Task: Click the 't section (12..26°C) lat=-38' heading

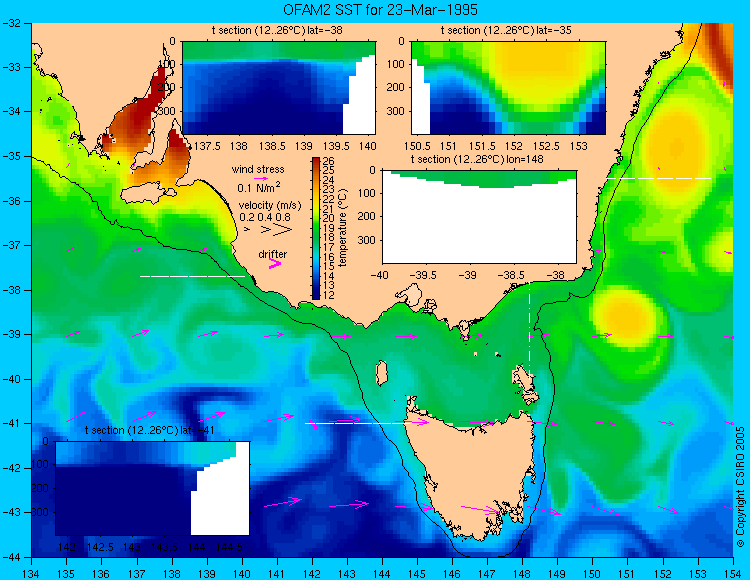Action: pos(277,31)
